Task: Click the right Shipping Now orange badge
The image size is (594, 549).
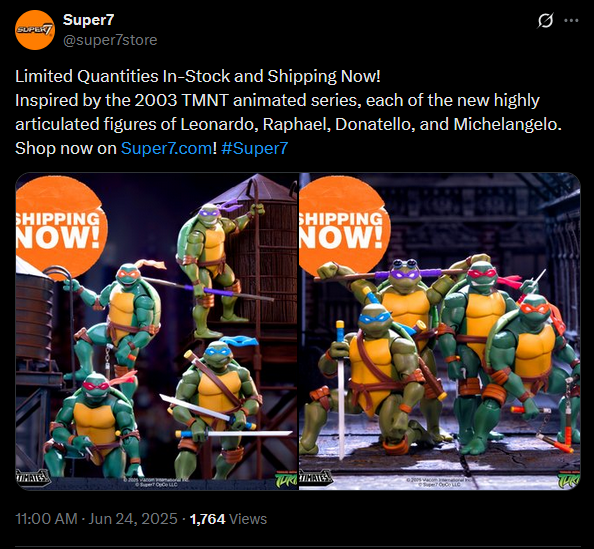Action: pos(343,227)
